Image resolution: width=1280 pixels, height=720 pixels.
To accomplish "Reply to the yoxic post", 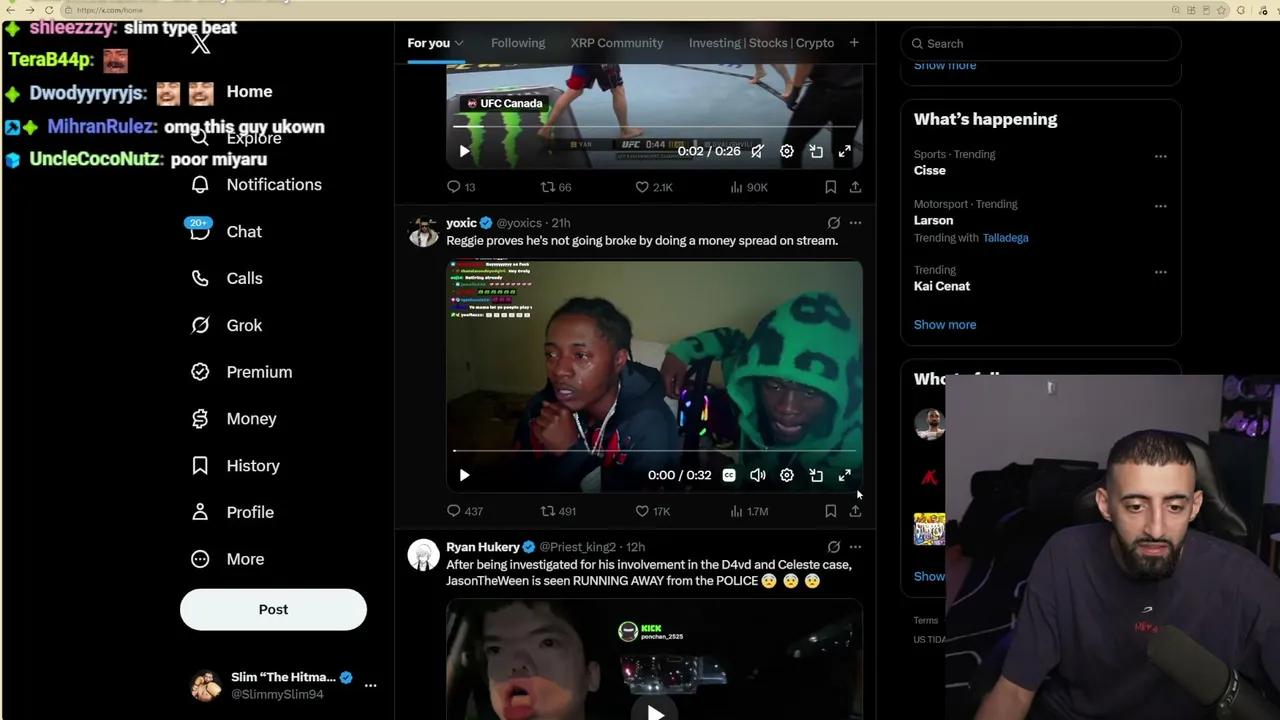I will pyautogui.click(x=464, y=511).
